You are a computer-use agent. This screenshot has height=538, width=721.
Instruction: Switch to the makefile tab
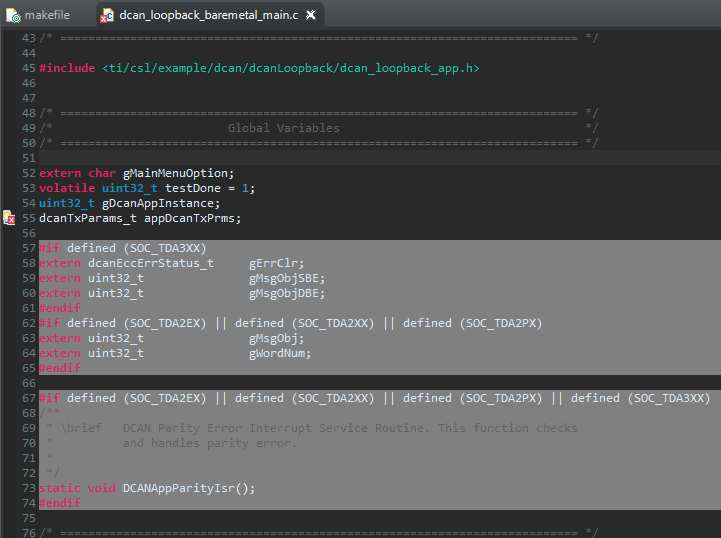point(39,15)
